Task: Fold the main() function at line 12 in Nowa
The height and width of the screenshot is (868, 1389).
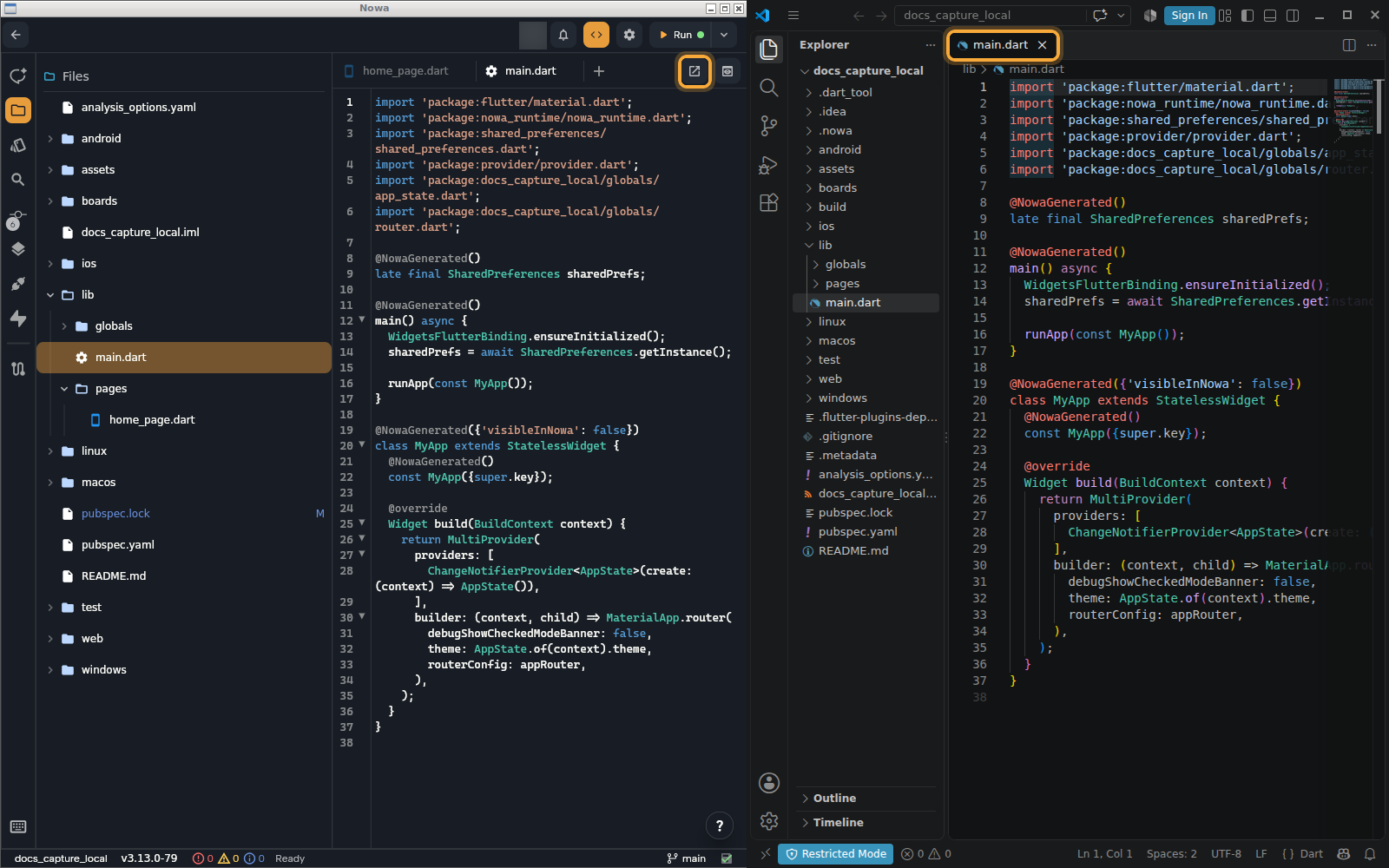Action: click(362, 320)
